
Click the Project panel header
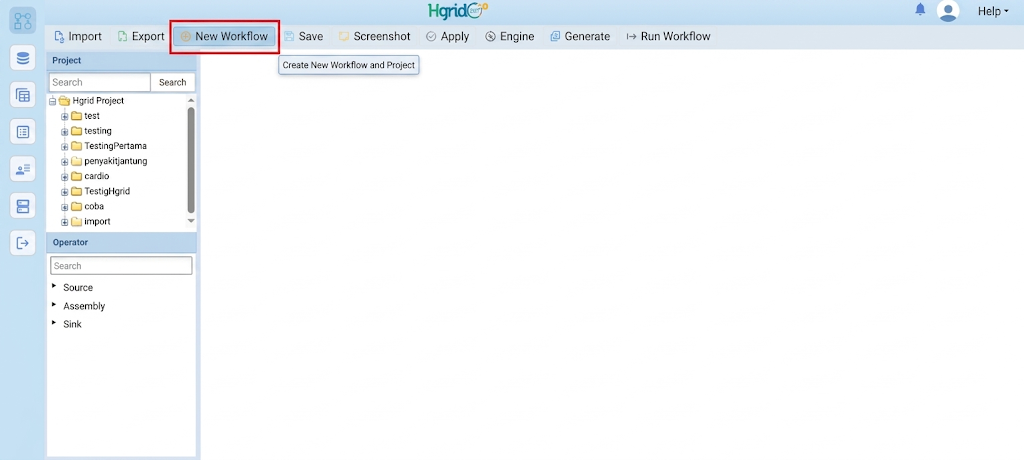point(121,61)
